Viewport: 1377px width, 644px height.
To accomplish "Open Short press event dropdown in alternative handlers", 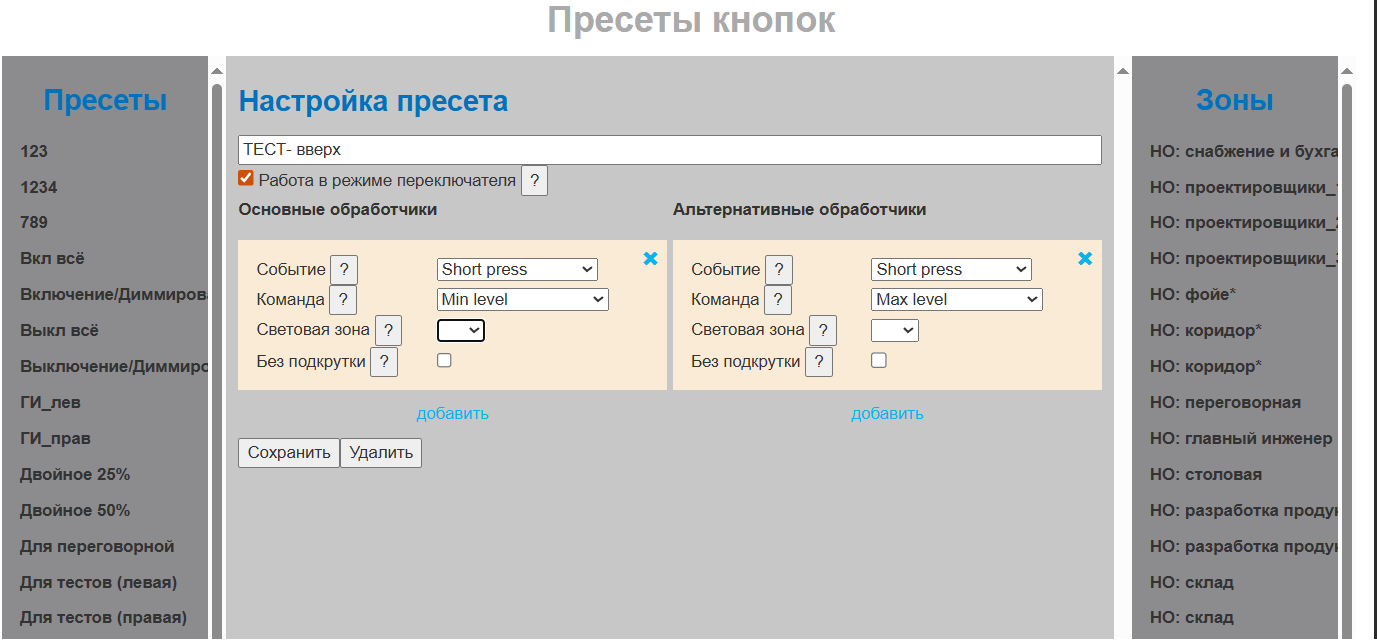I will (x=951, y=270).
